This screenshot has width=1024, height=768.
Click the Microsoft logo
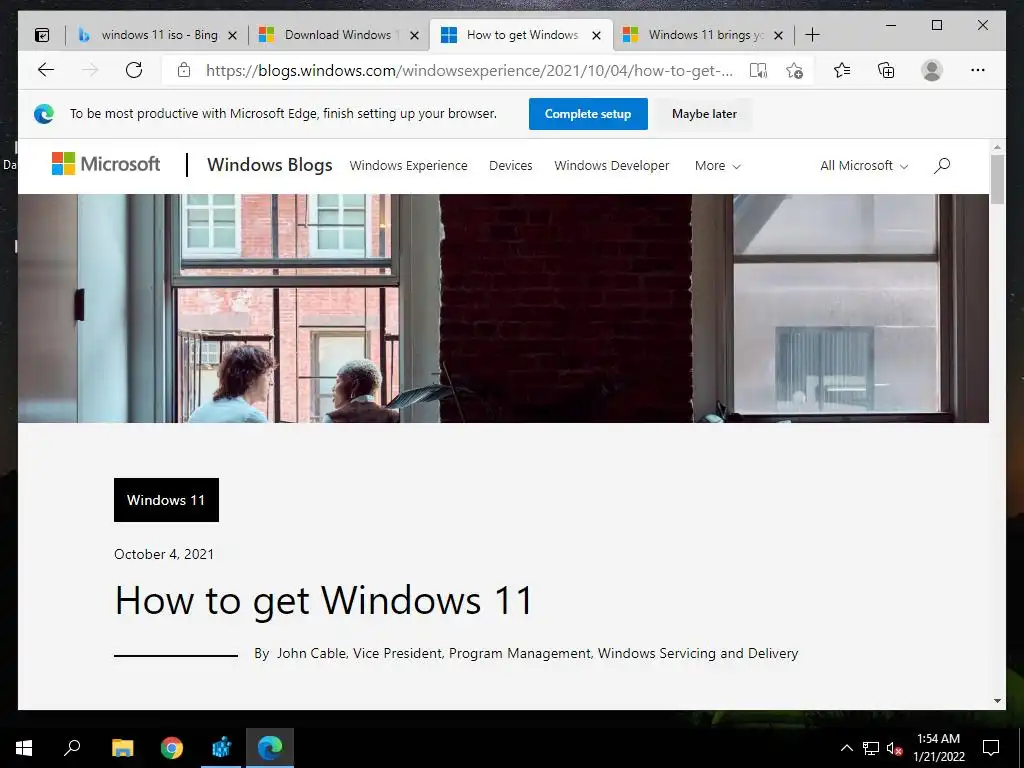click(106, 164)
